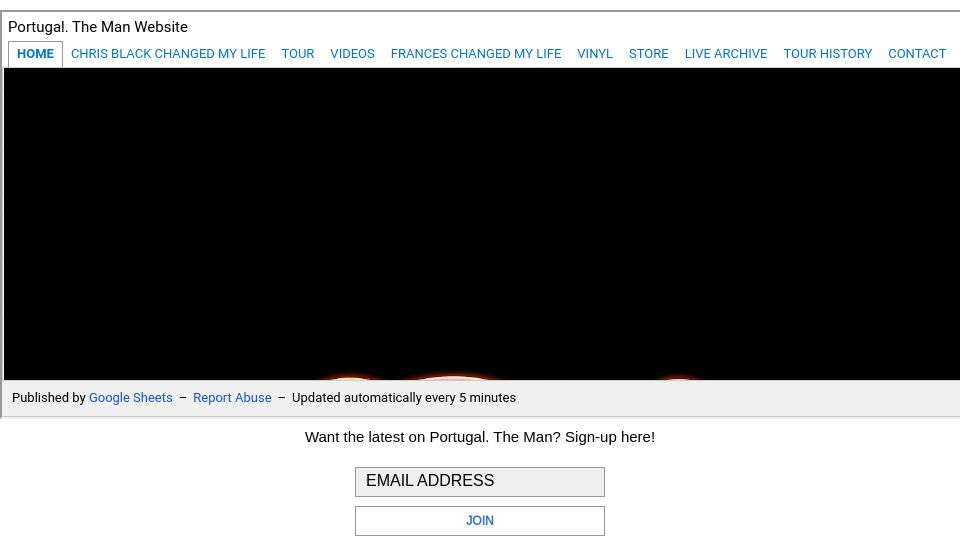Click the 'Want the latest on Portugal. The Man?' text
Screen dimensions: 960x540
(433, 437)
